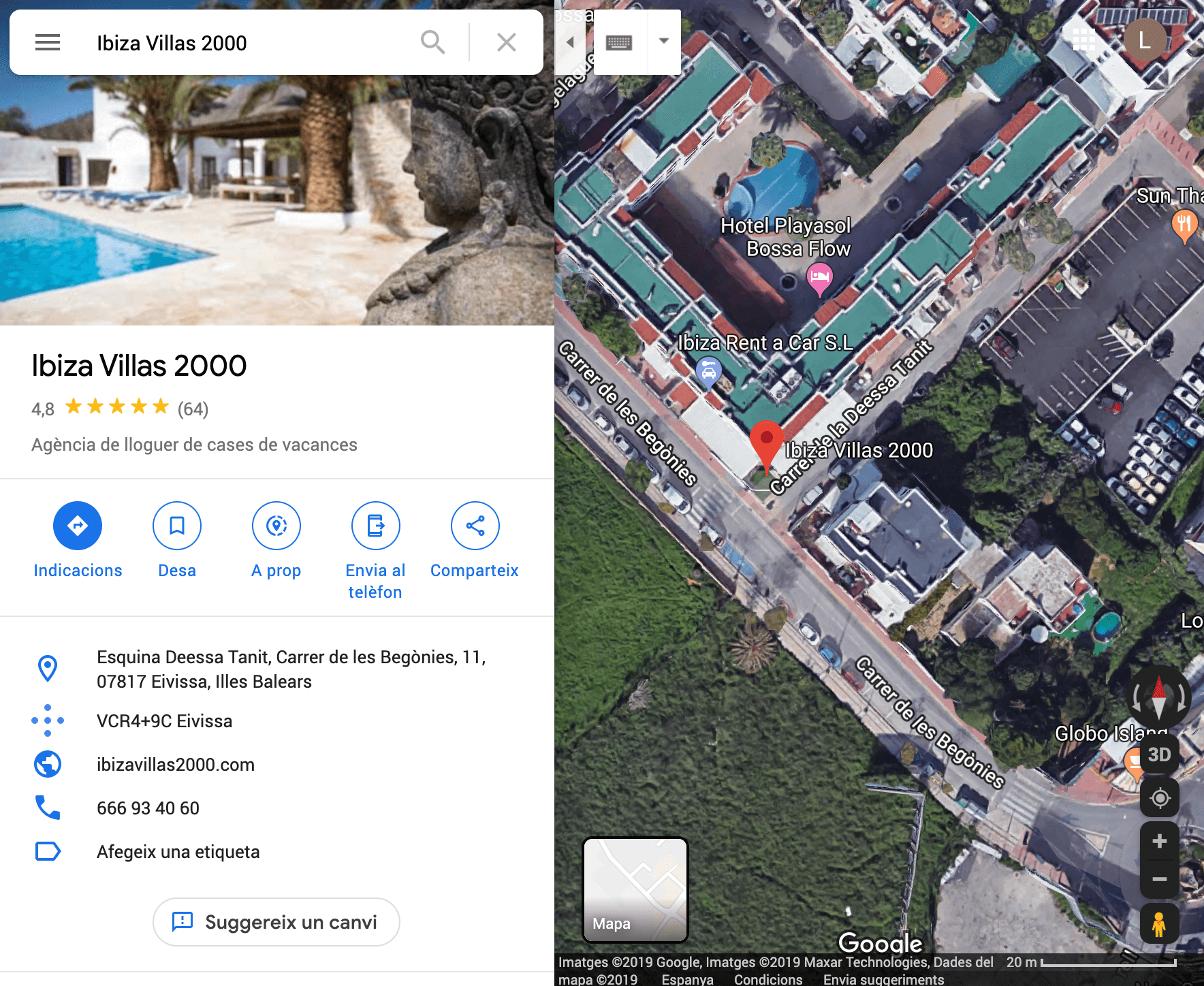Image resolution: width=1204 pixels, height=986 pixels.
Task: Send to phone via Envia al telèfon
Action: (375, 526)
